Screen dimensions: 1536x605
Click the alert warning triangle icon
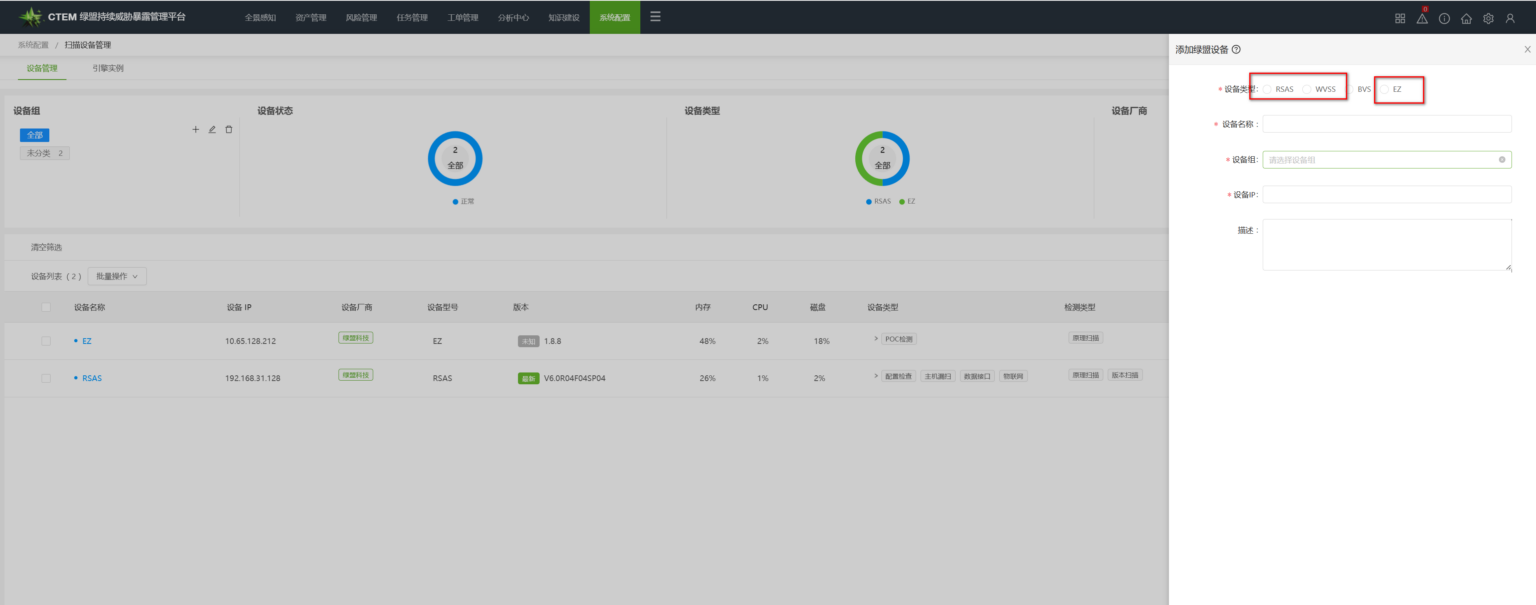point(1422,18)
